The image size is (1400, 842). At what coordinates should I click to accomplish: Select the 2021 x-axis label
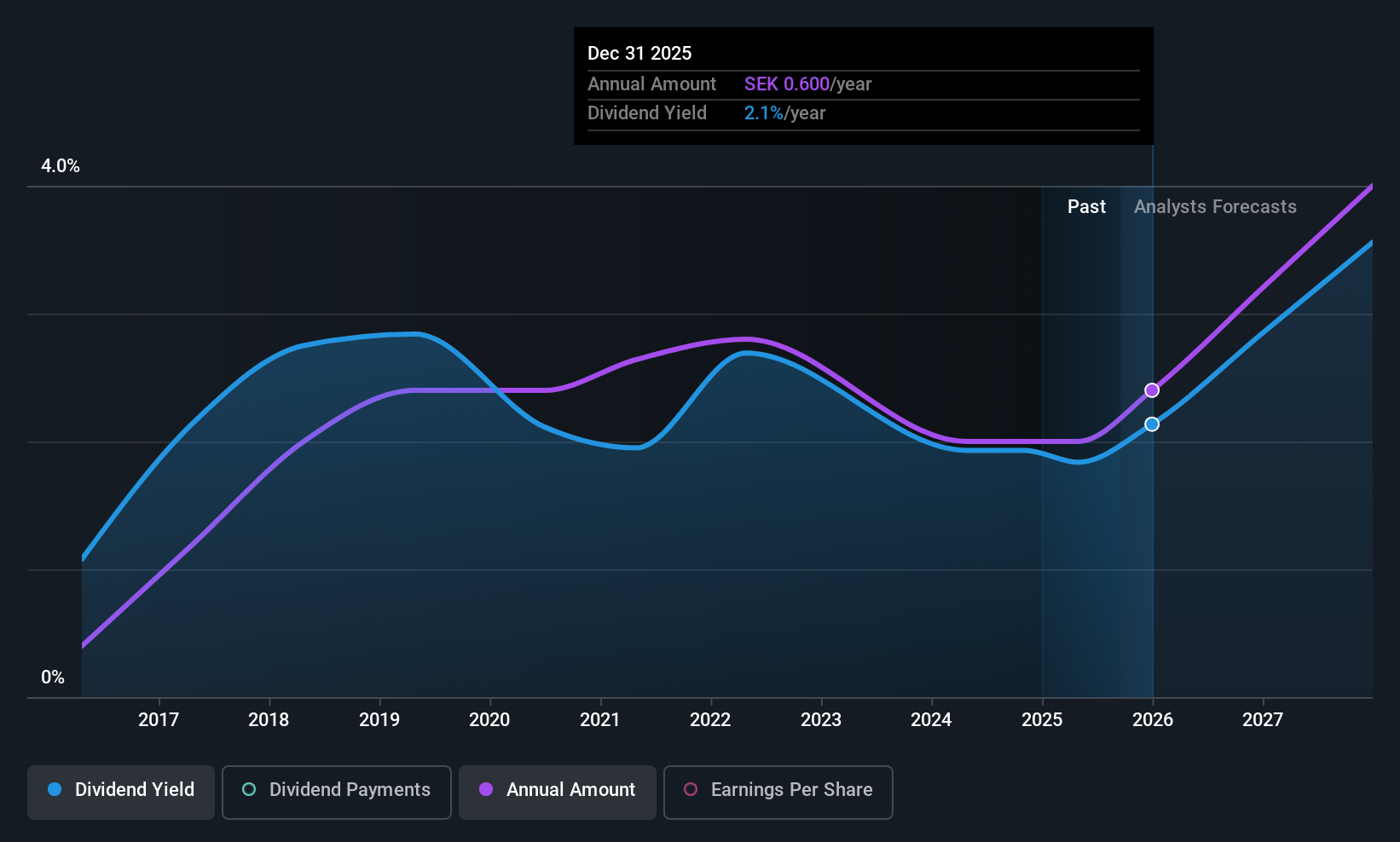coord(600,720)
